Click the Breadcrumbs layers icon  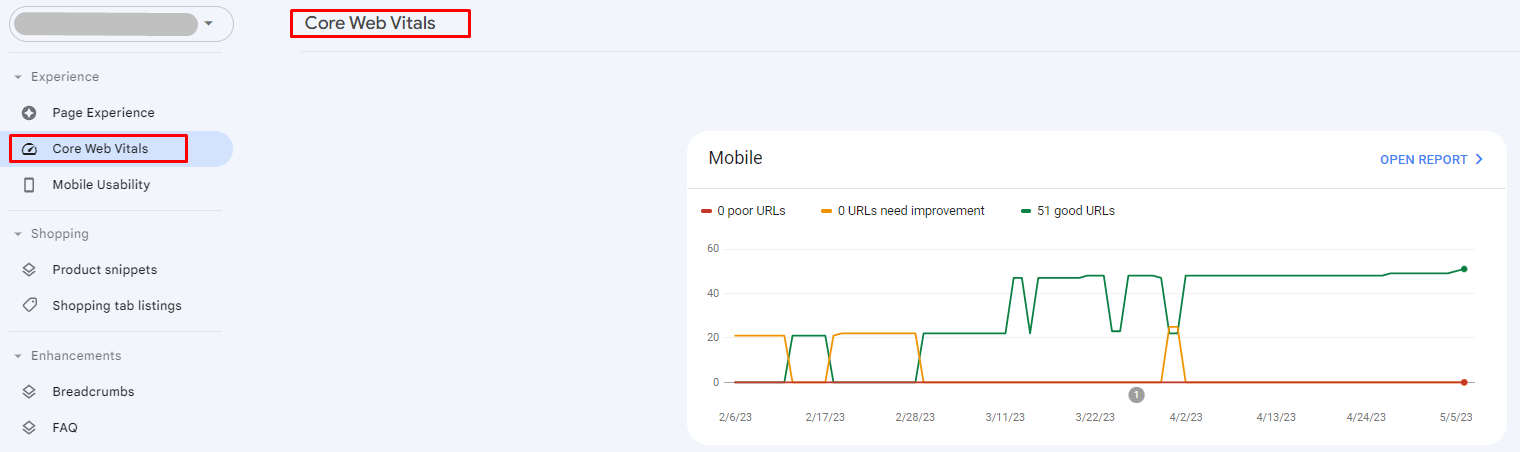point(29,392)
